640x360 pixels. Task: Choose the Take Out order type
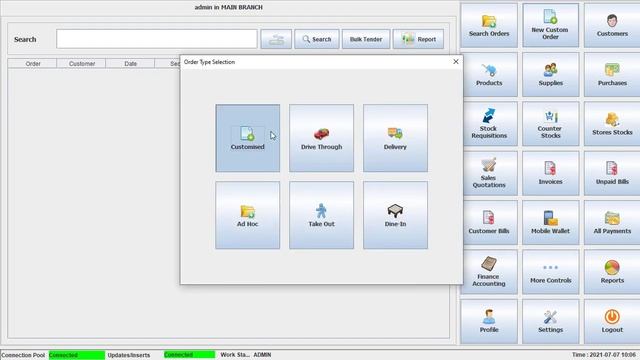pos(321,215)
